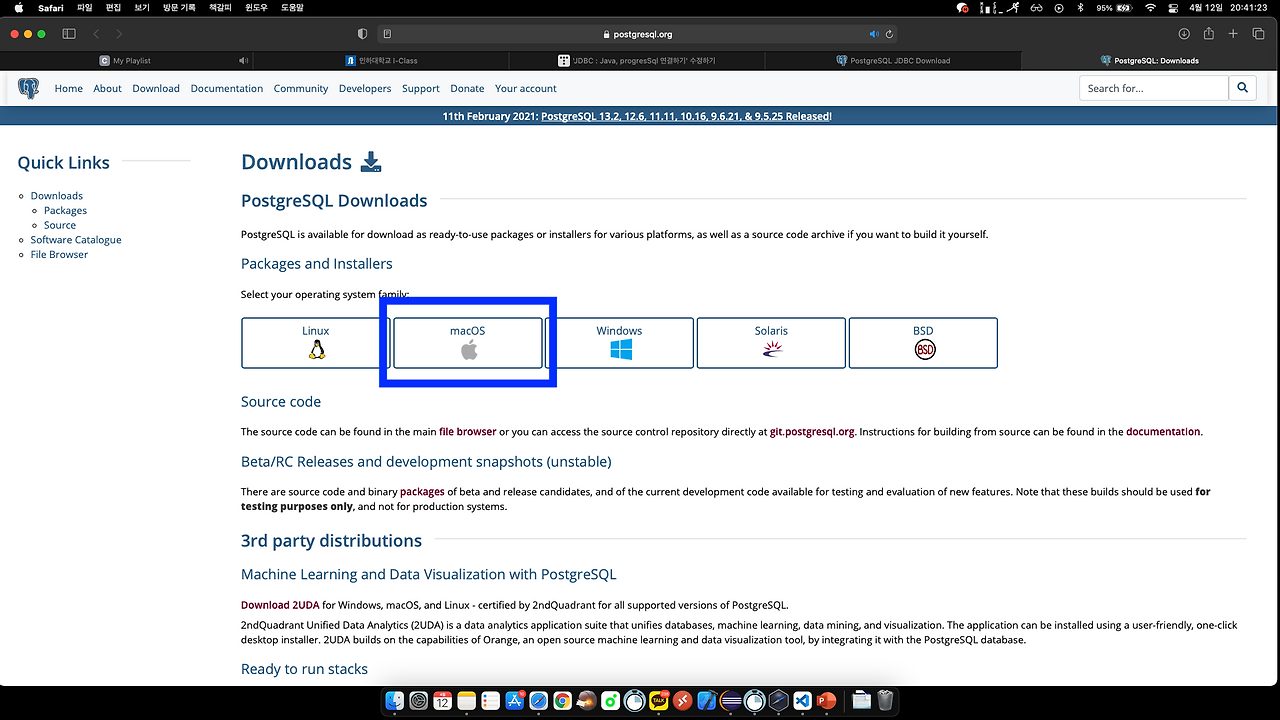
Task: Open Xcode in the dock
Action: (707, 701)
